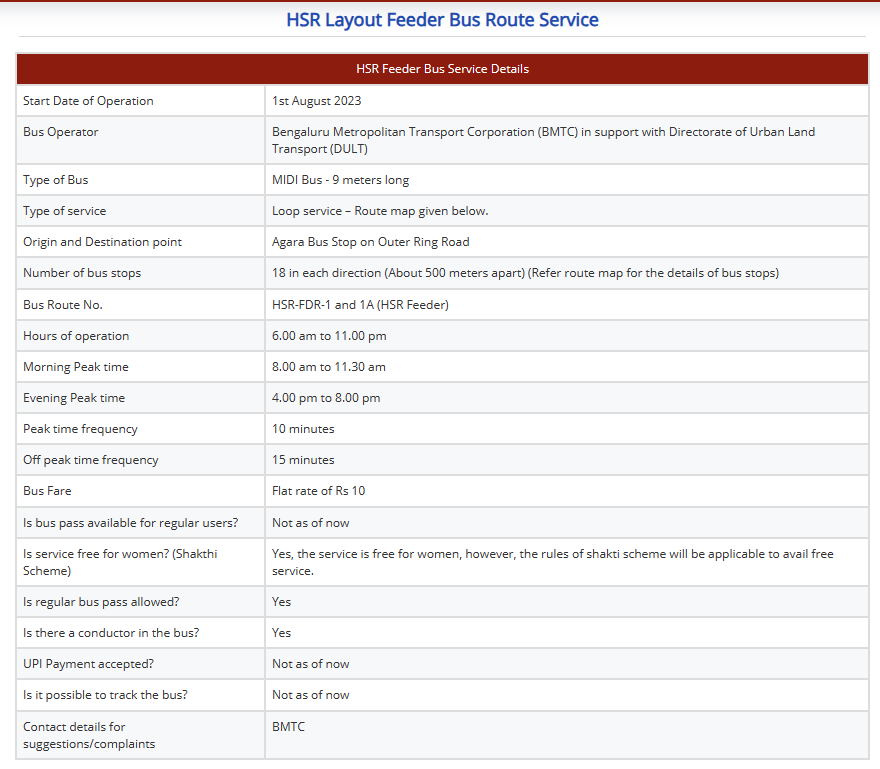Select the 'Off peak time frequency' label
880x769 pixels.
coord(91,460)
